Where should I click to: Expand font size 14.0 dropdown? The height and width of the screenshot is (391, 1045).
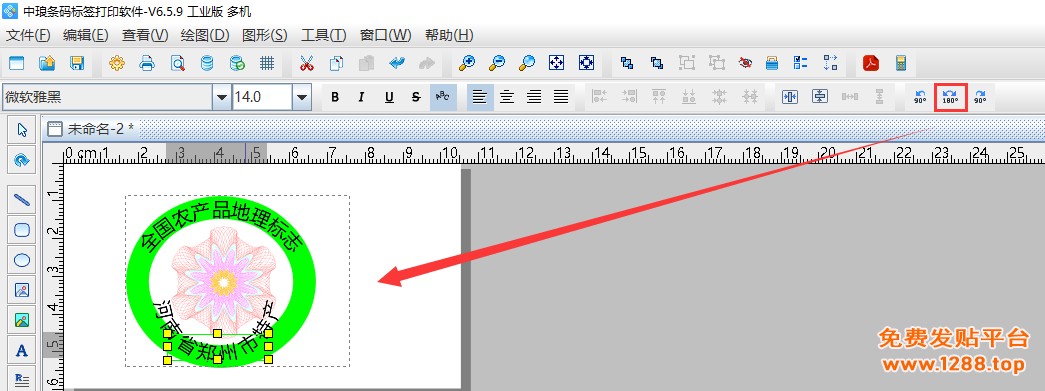(302, 97)
